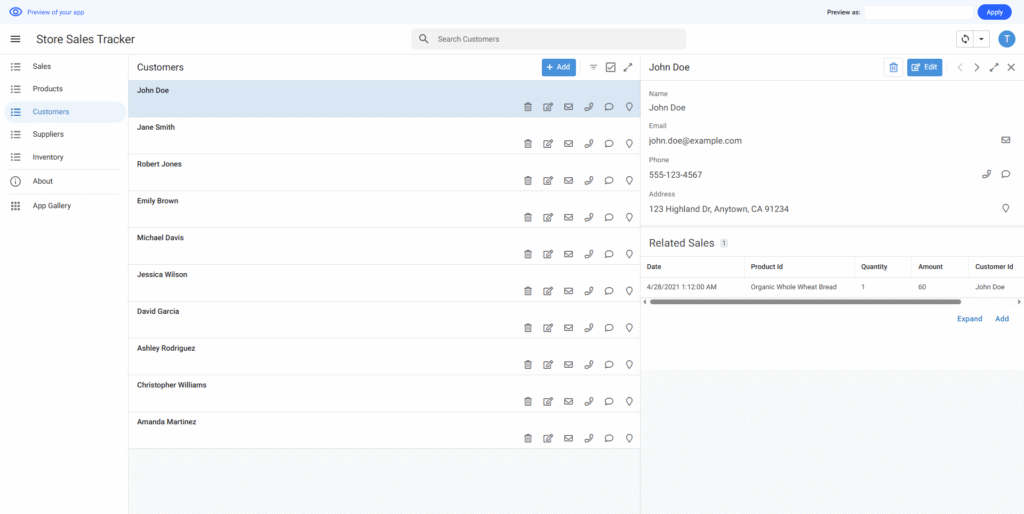Click the filter icon in Customers header

point(593,67)
